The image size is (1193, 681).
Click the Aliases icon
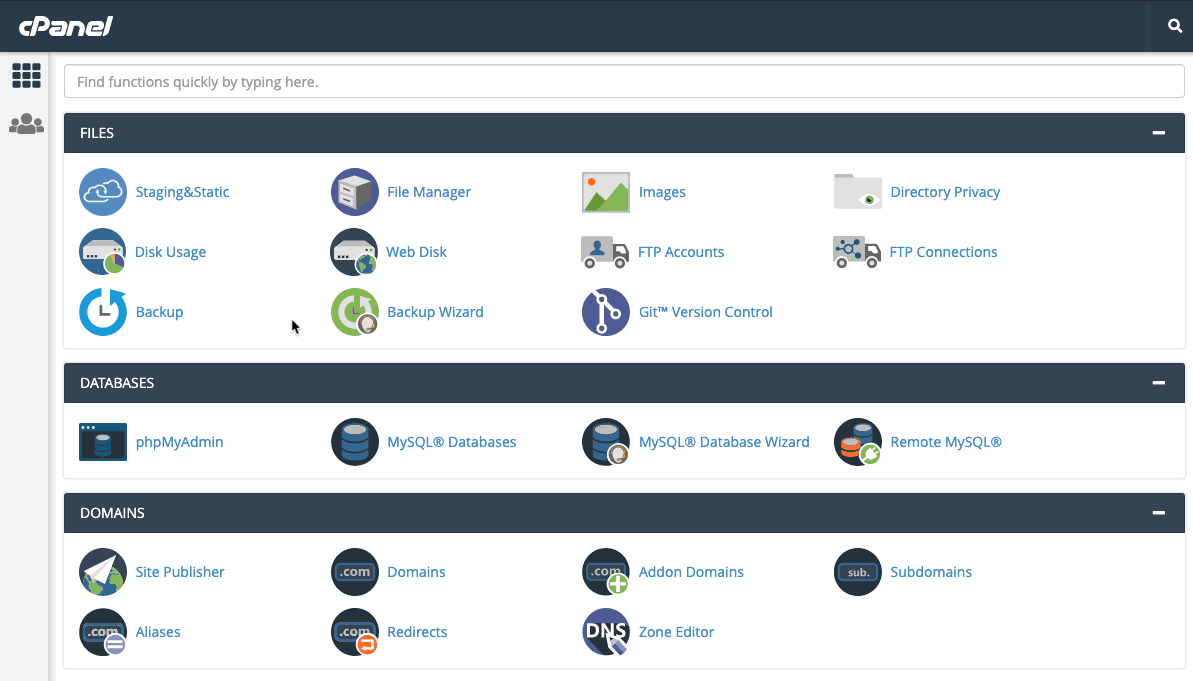click(x=103, y=632)
